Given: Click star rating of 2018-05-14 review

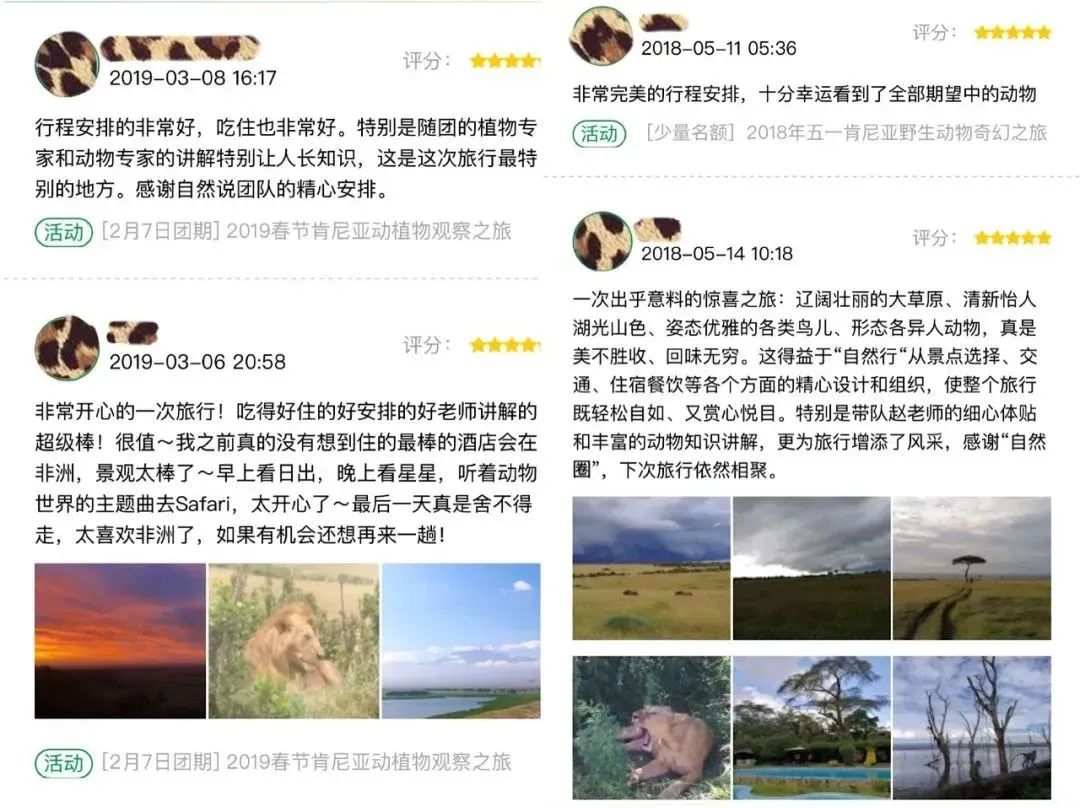Looking at the screenshot, I should (x=1012, y=238).
